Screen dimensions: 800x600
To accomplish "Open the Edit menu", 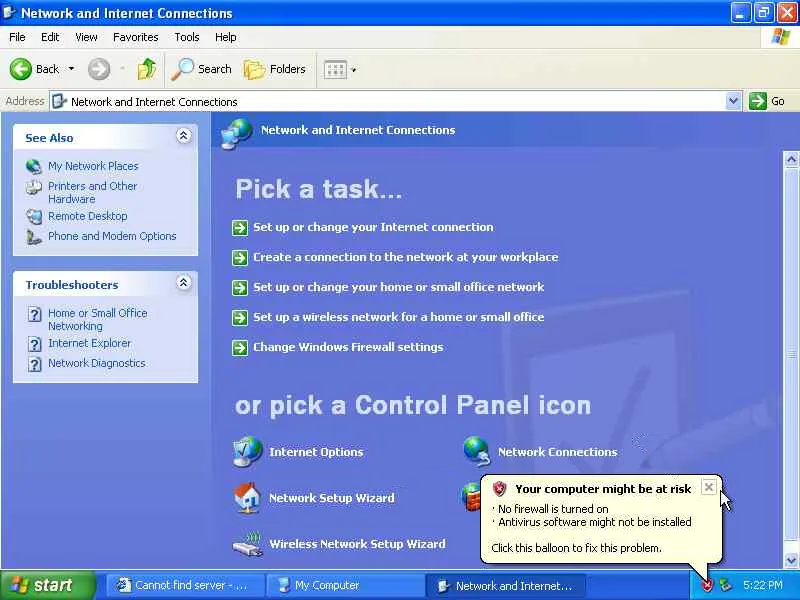I will 49,37.
